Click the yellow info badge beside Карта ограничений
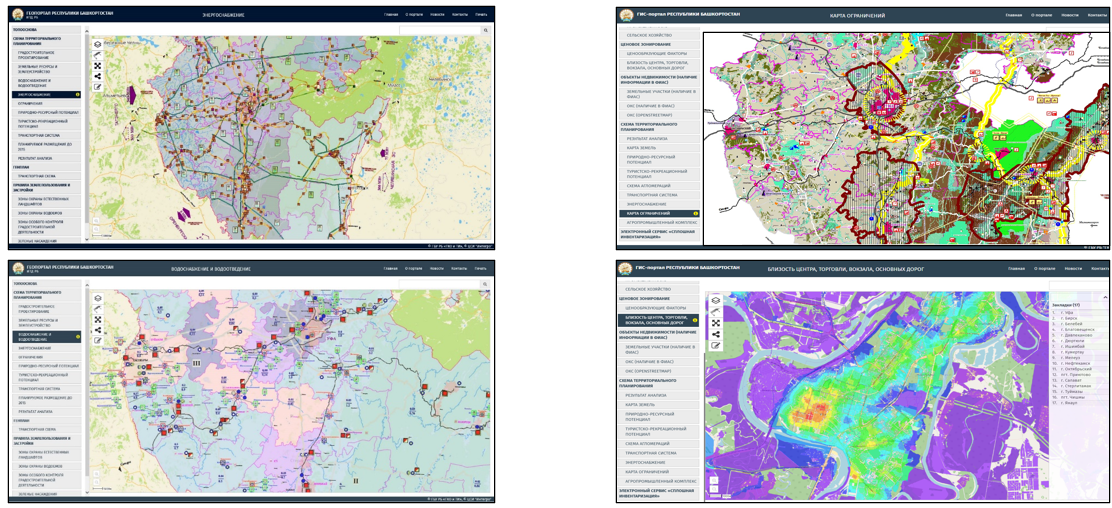 click(696, 213)
